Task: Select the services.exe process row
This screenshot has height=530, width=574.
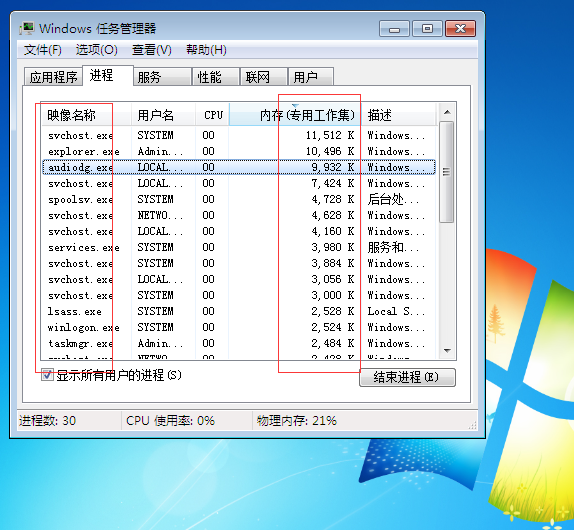Action: pyautogui.click(x=238, y=247)
